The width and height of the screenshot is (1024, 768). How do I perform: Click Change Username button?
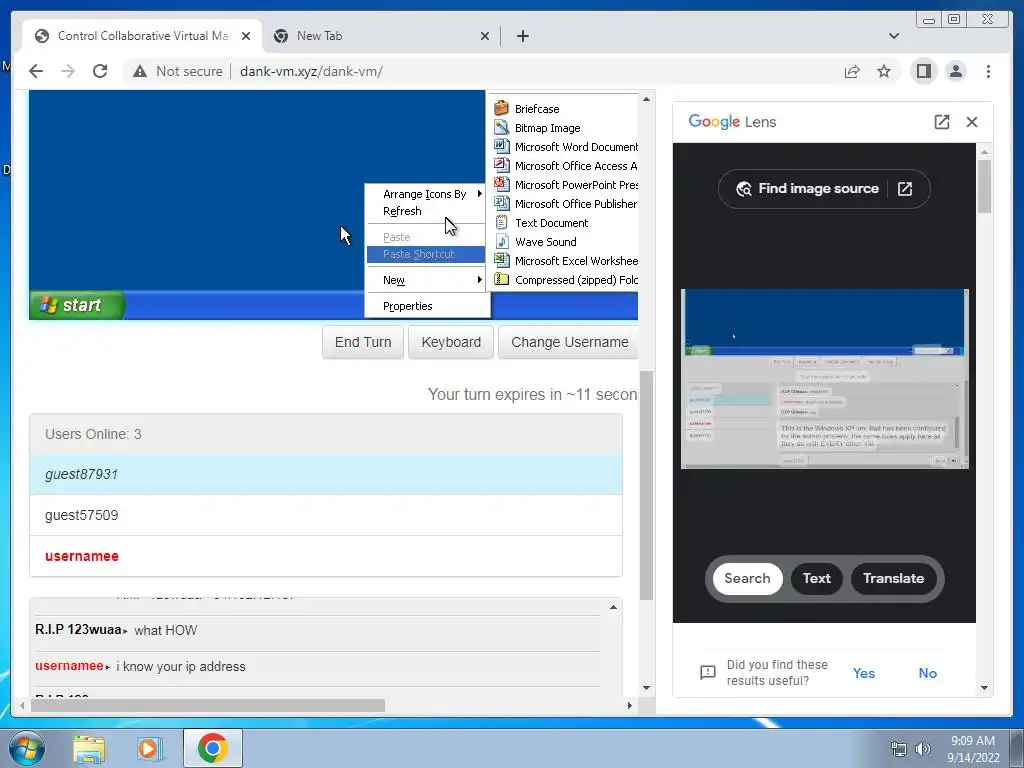(x=569, y=342)
